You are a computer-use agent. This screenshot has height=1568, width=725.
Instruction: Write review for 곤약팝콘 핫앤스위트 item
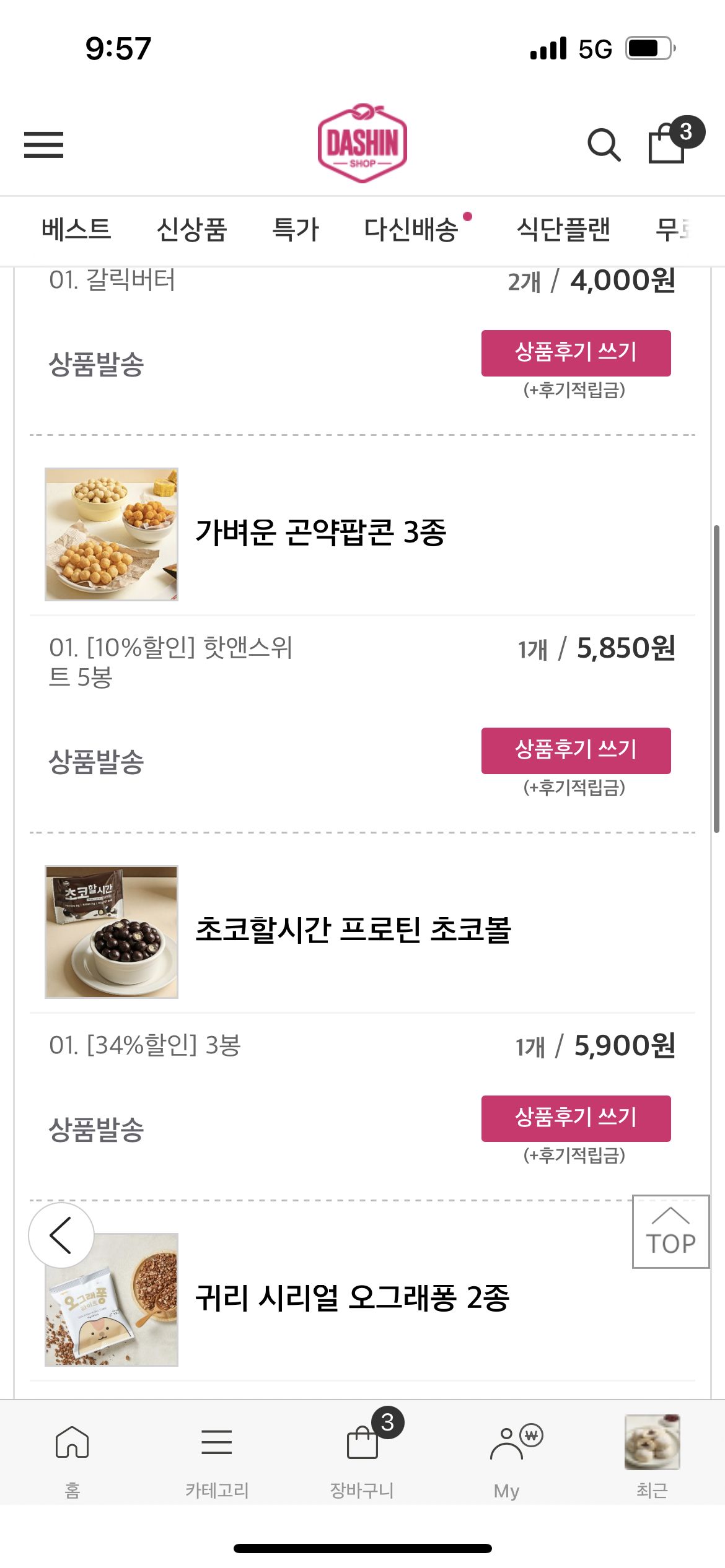pos(576,751)
